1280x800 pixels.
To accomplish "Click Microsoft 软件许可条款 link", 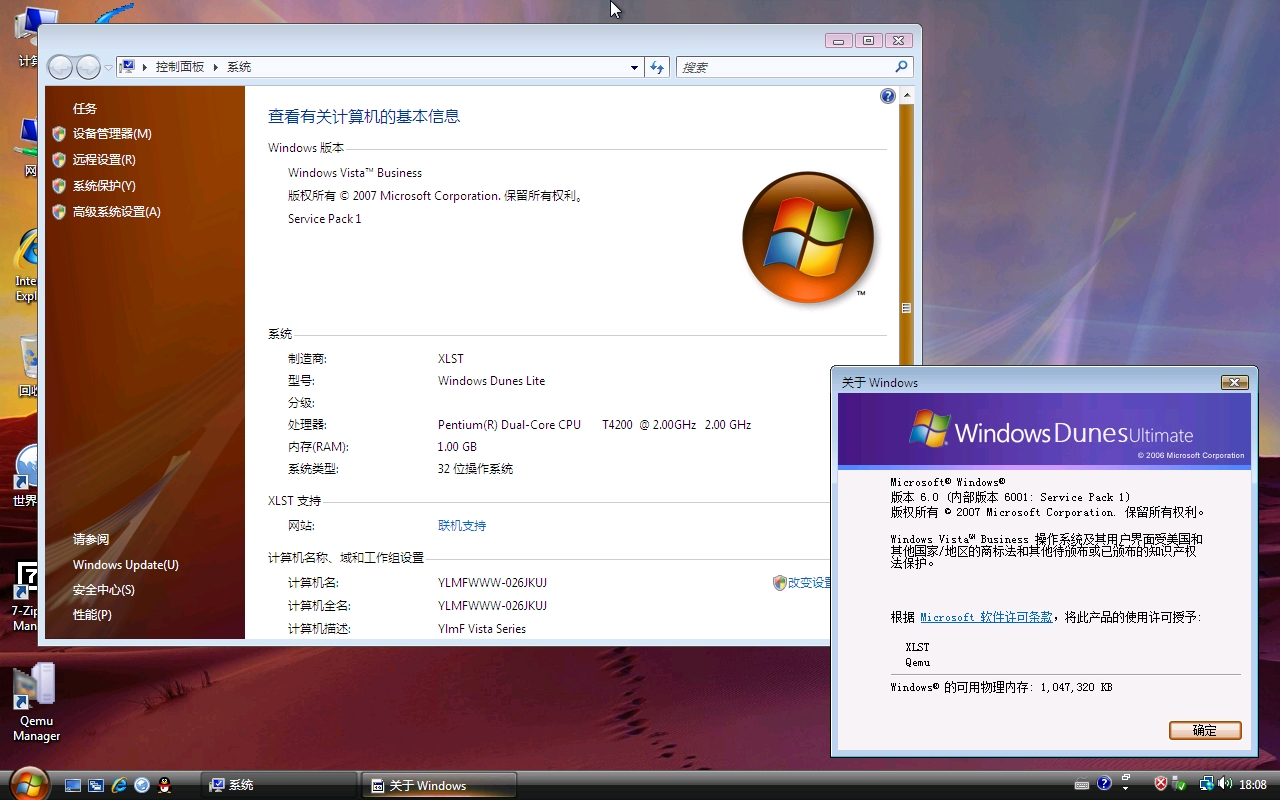I will 986,618.
